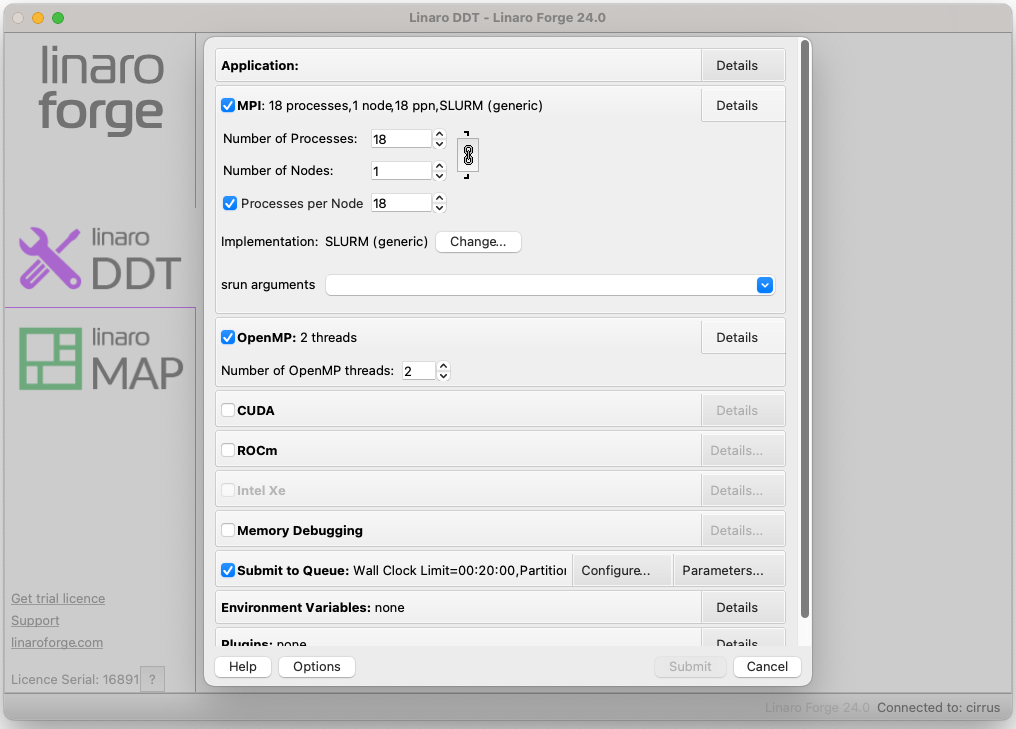Click the chain link icon between processes and nodes
Viewport: 1016px width, 729px height.
[x=467, y=155]
